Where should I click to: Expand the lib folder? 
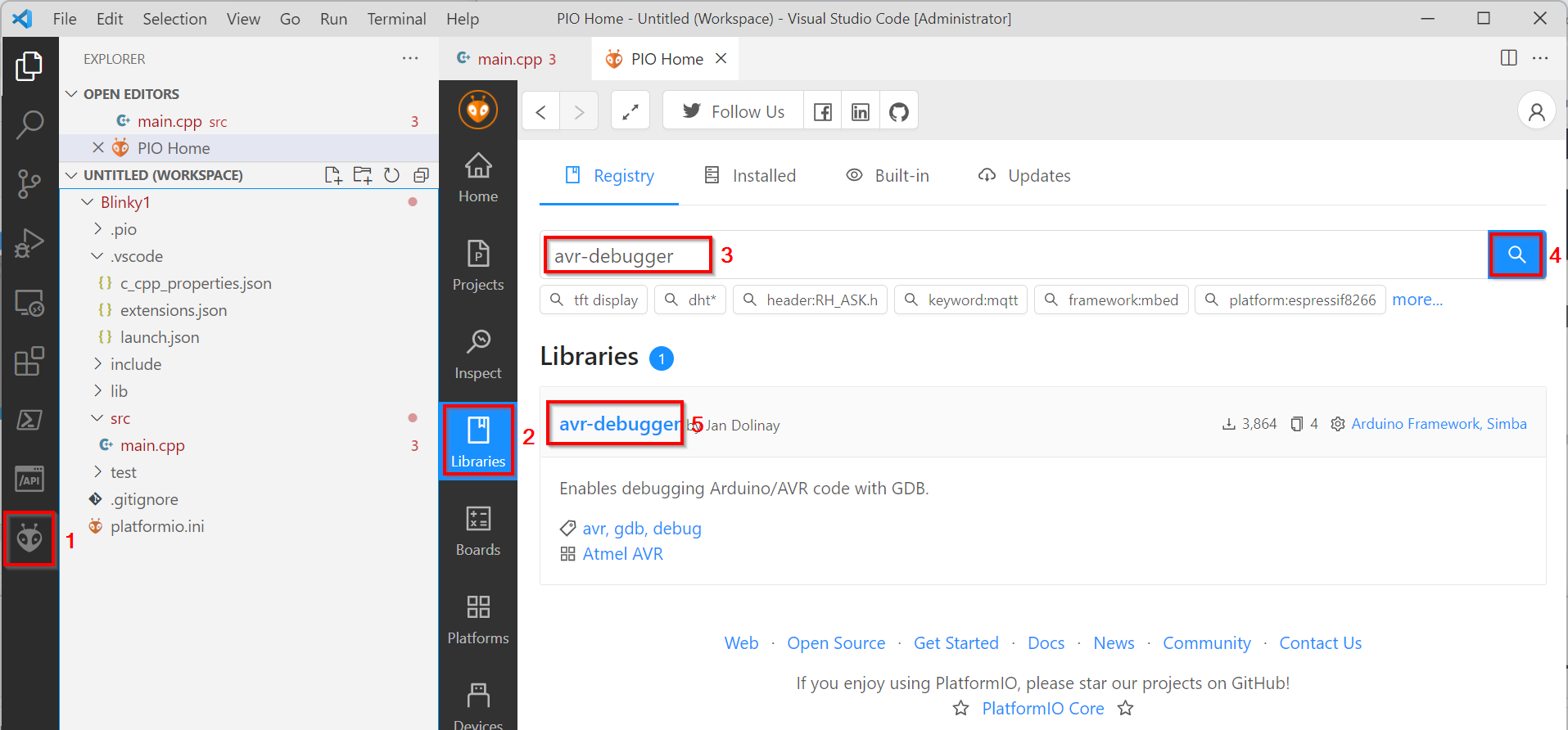click(x=97, y=391)
